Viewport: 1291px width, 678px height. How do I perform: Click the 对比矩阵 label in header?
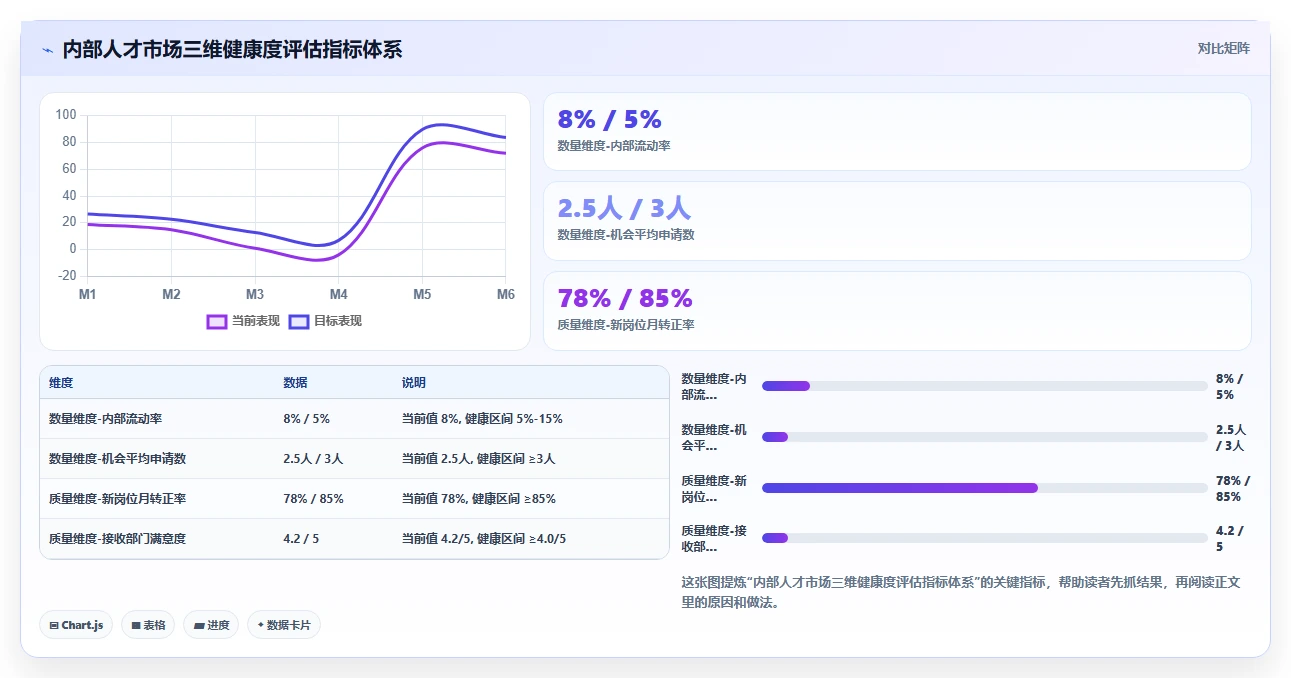pos(1224,48)
